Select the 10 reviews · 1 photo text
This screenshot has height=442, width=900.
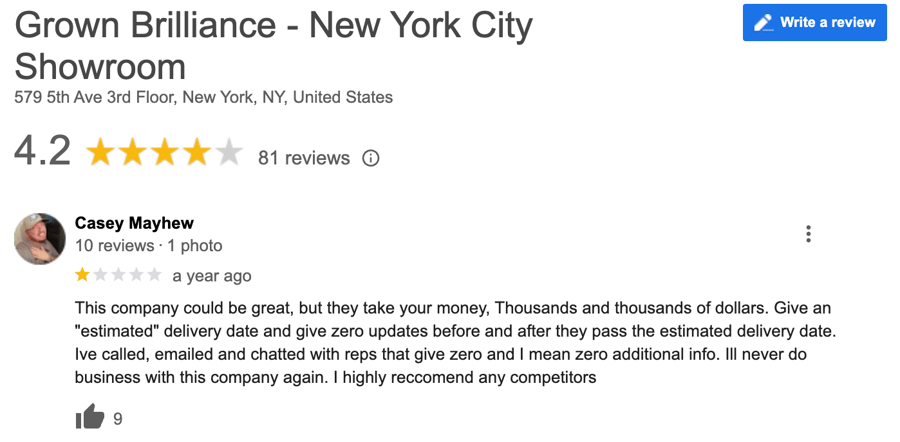point(149,246)
